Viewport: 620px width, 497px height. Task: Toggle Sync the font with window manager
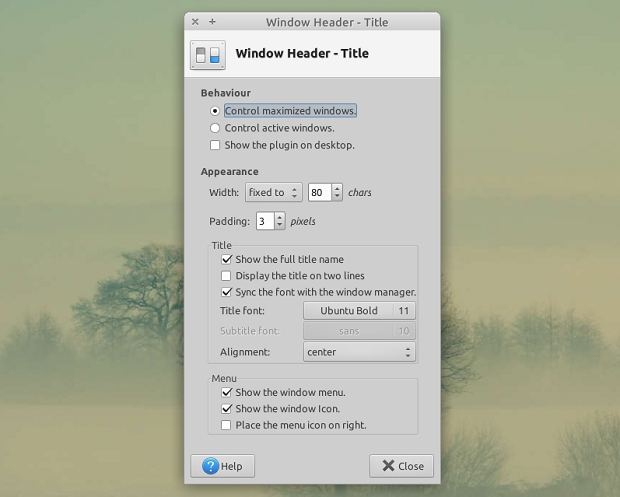tap(226, 292)
